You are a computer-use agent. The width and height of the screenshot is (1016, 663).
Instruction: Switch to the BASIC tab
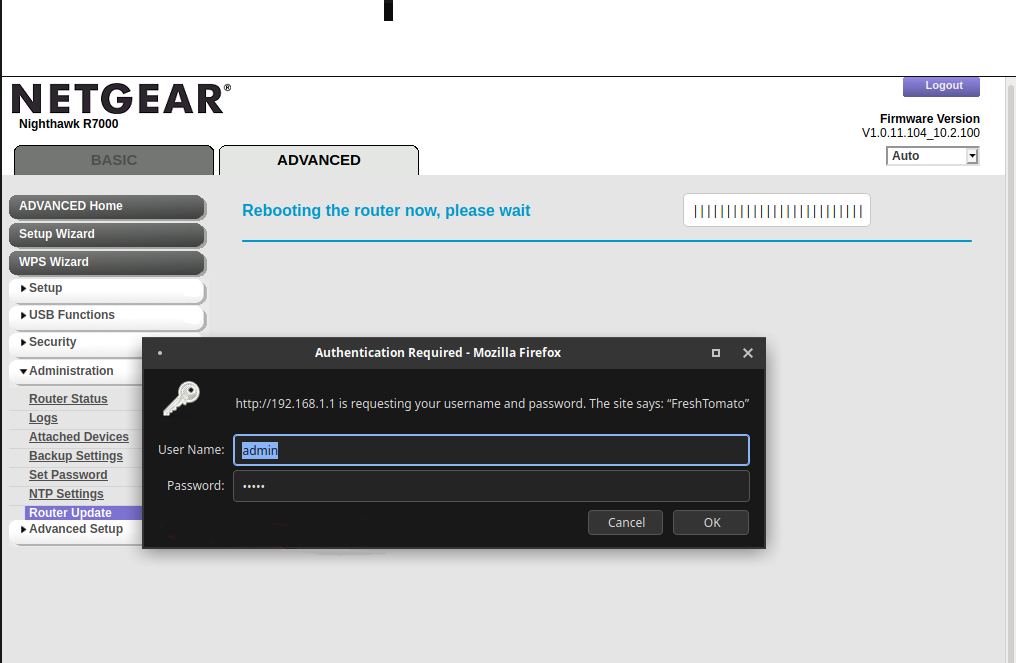114,160
